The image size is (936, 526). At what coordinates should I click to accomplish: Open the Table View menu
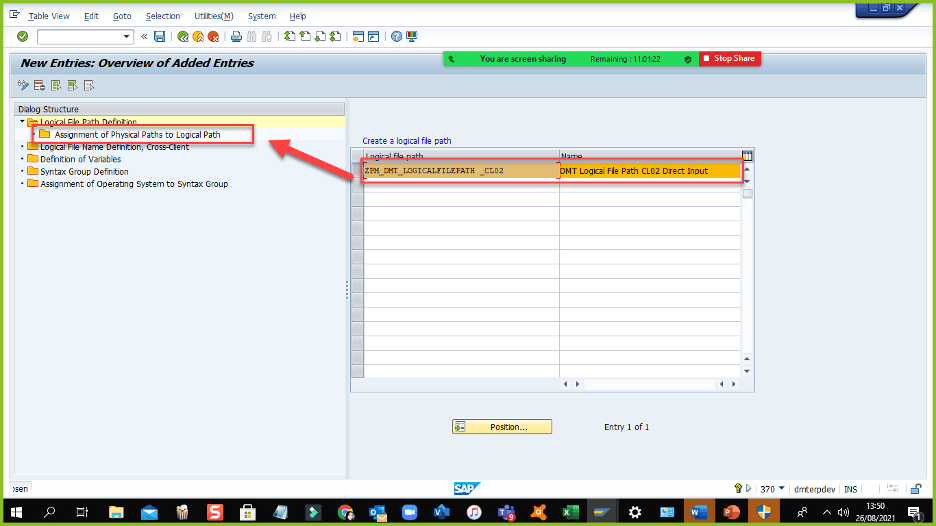[x=49, y=16]
